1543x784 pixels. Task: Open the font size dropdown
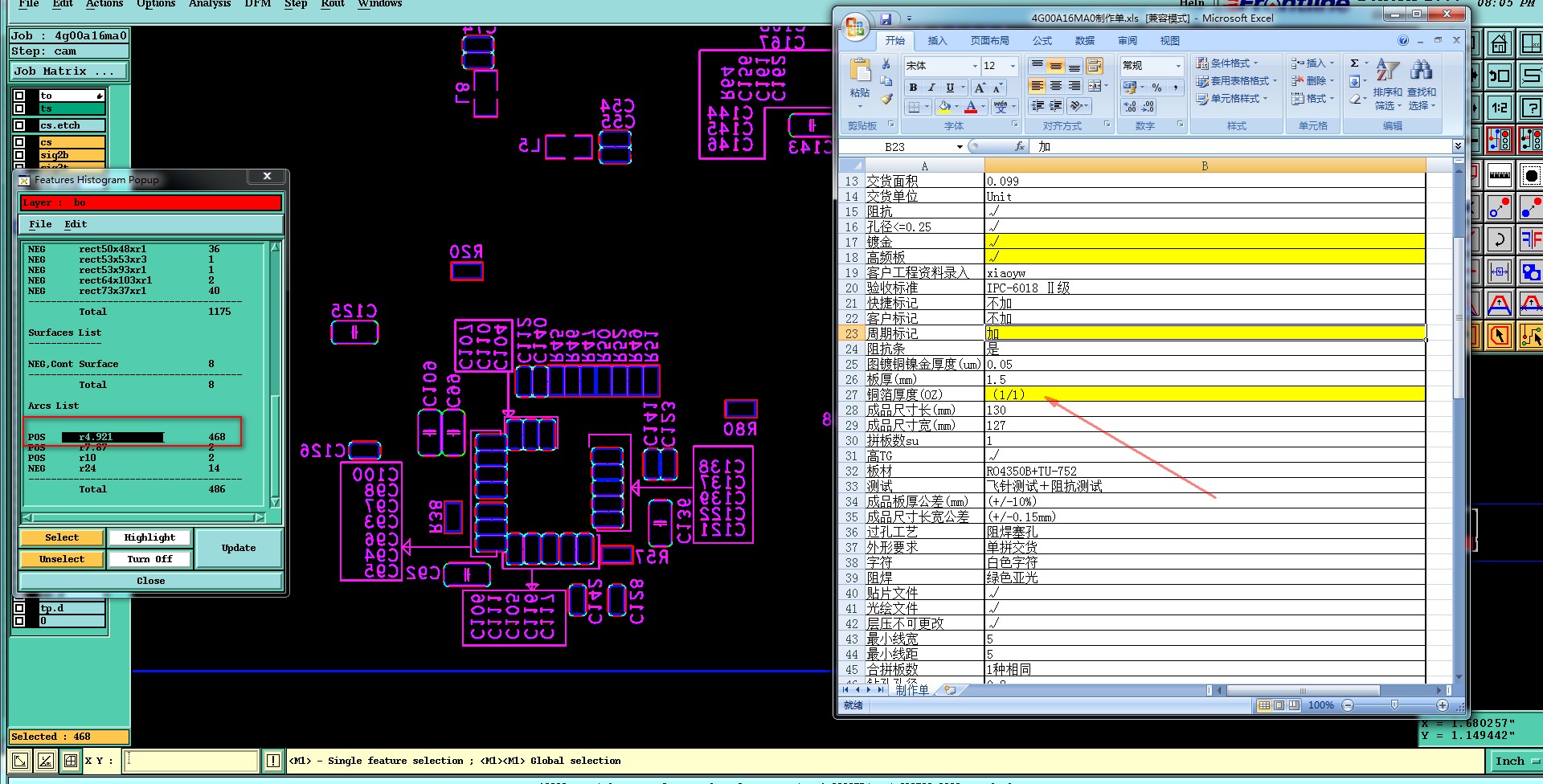click(x=1013, y=66)
